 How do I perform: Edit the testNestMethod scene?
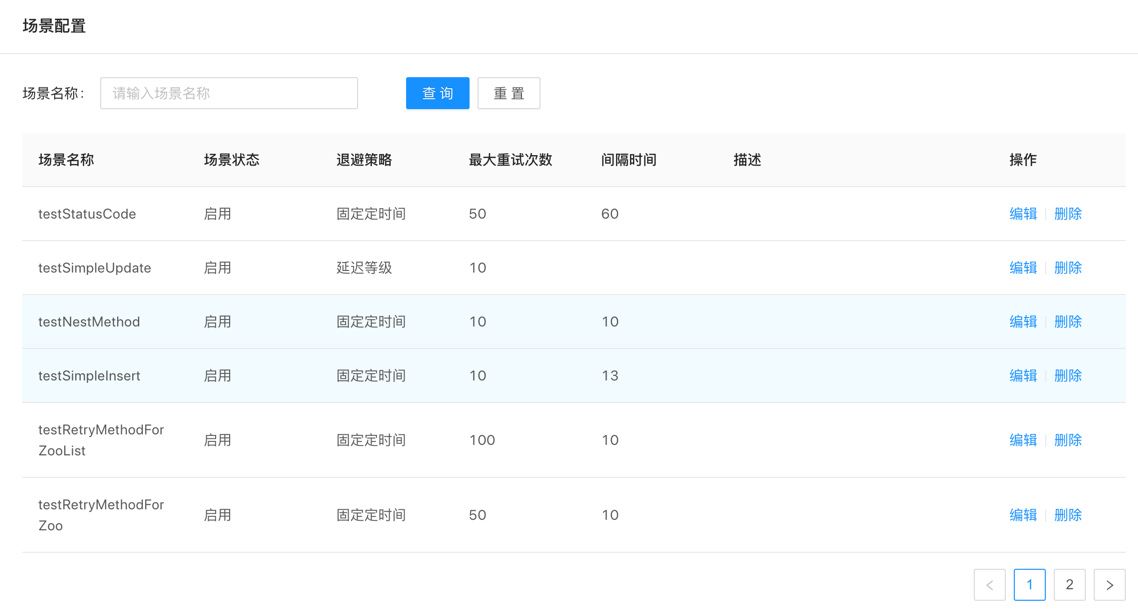click(x=1022, y=322)
